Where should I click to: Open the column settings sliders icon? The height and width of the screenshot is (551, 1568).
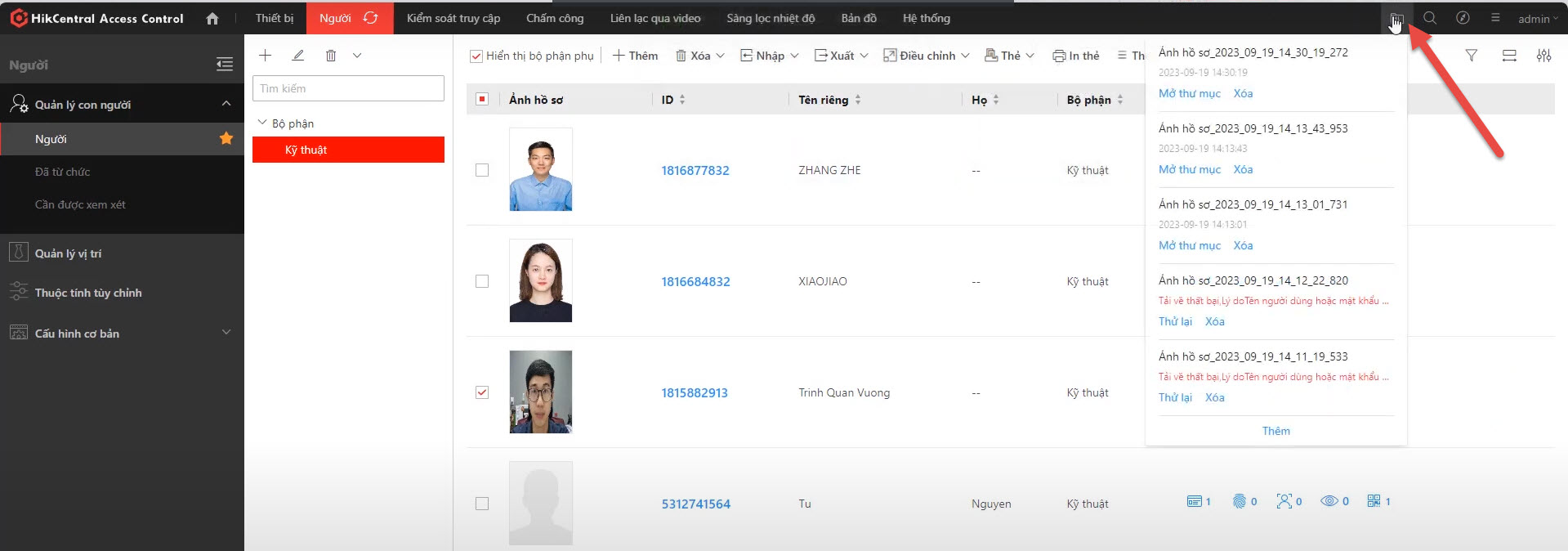coord(1543,56)
